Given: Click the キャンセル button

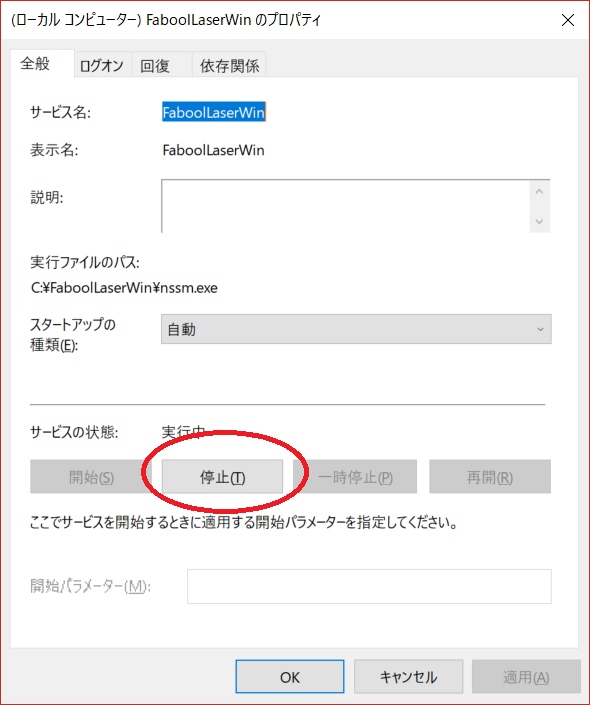Looking at the screenshot, I should [408, 677].
